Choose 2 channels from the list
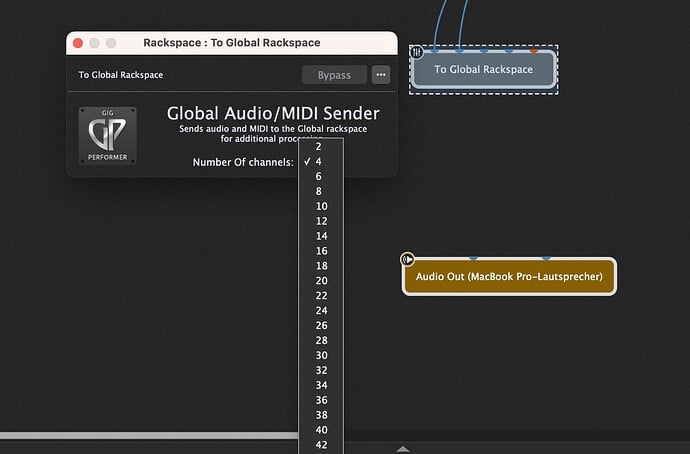The image size is (690, 454). click(319, 146)
